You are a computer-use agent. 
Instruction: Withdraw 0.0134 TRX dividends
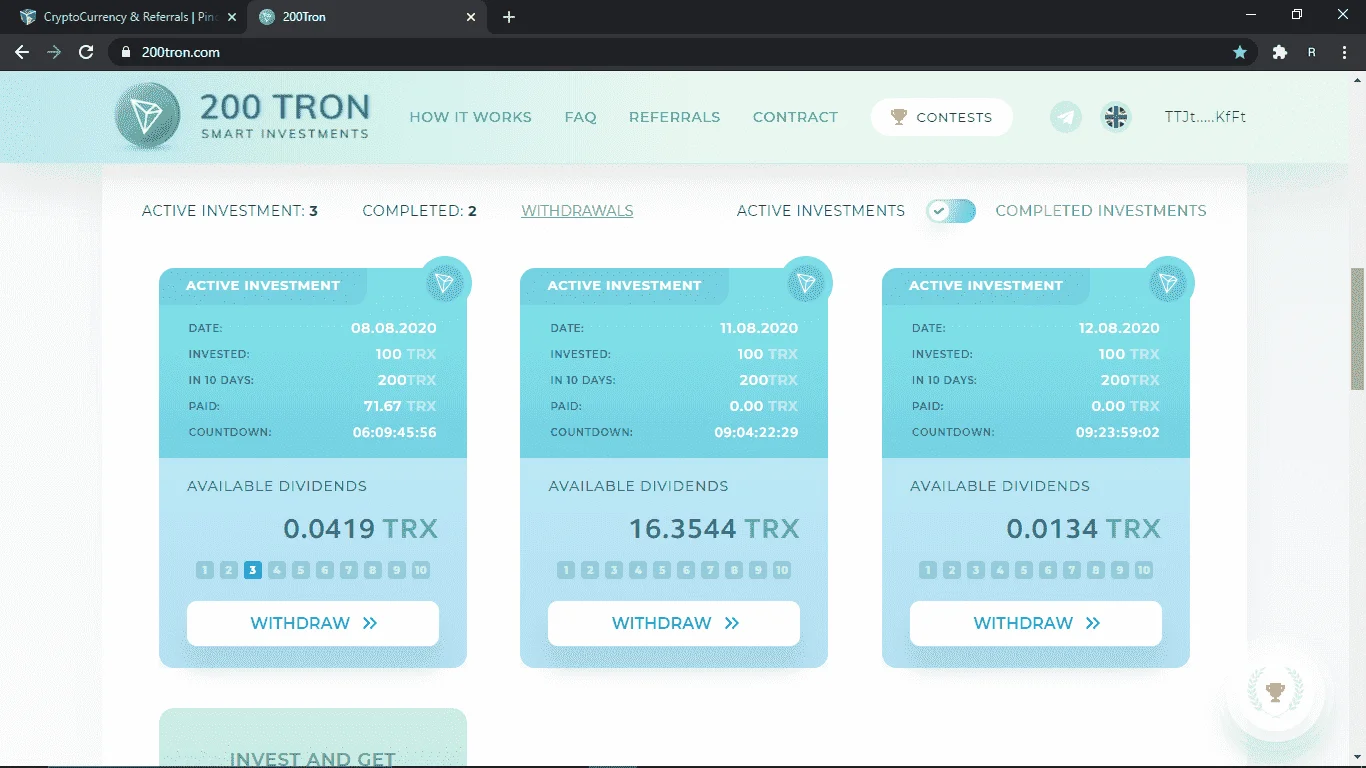(x=1036, y=623)
